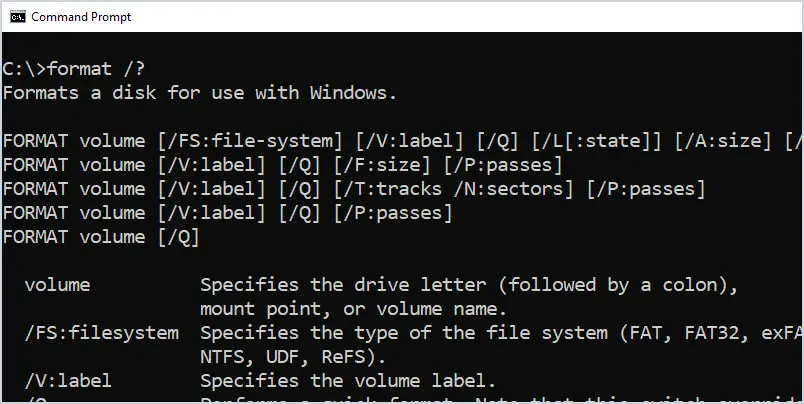Click the /FS:filesystem parameter name

[x=102, y=333]
